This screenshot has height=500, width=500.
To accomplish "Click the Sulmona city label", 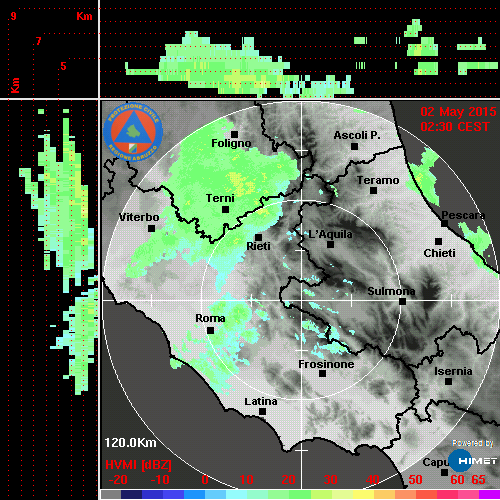I will click(391, 291).
